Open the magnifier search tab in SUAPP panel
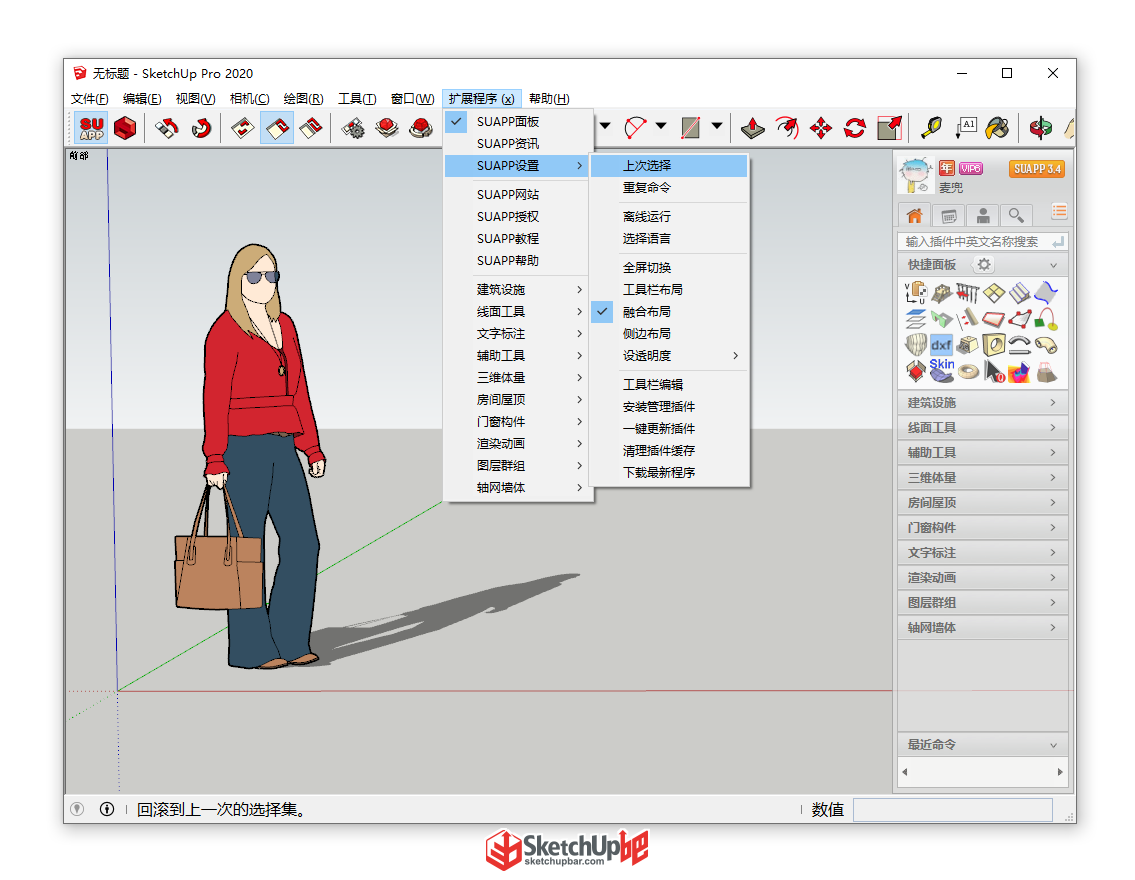This screenshot has height=880, width=1135. 1016,215
